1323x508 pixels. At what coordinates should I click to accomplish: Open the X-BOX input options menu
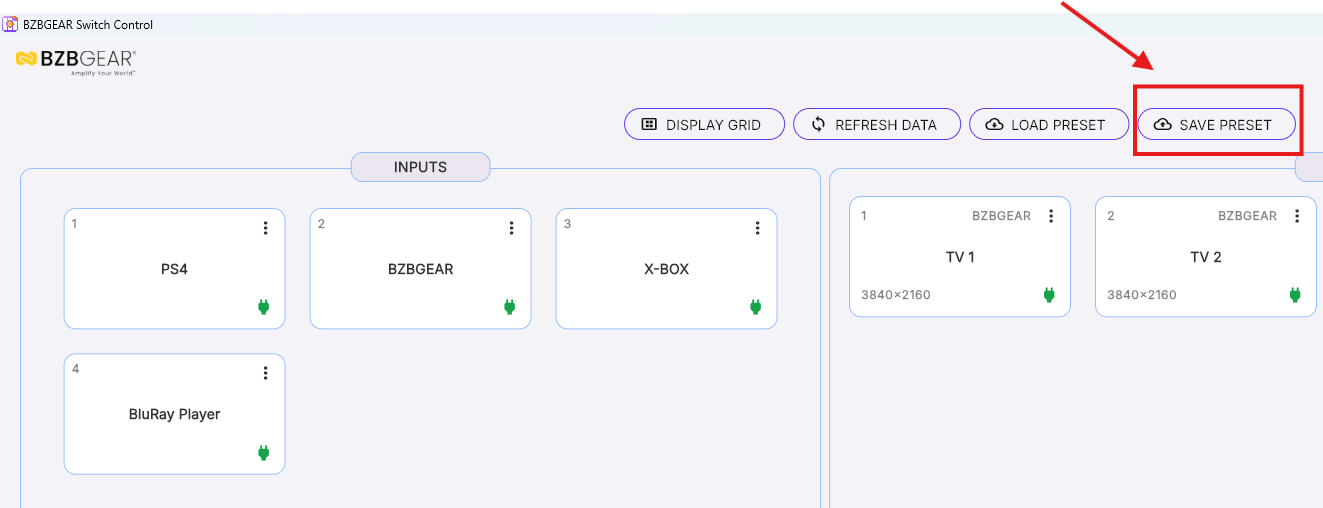757,228
